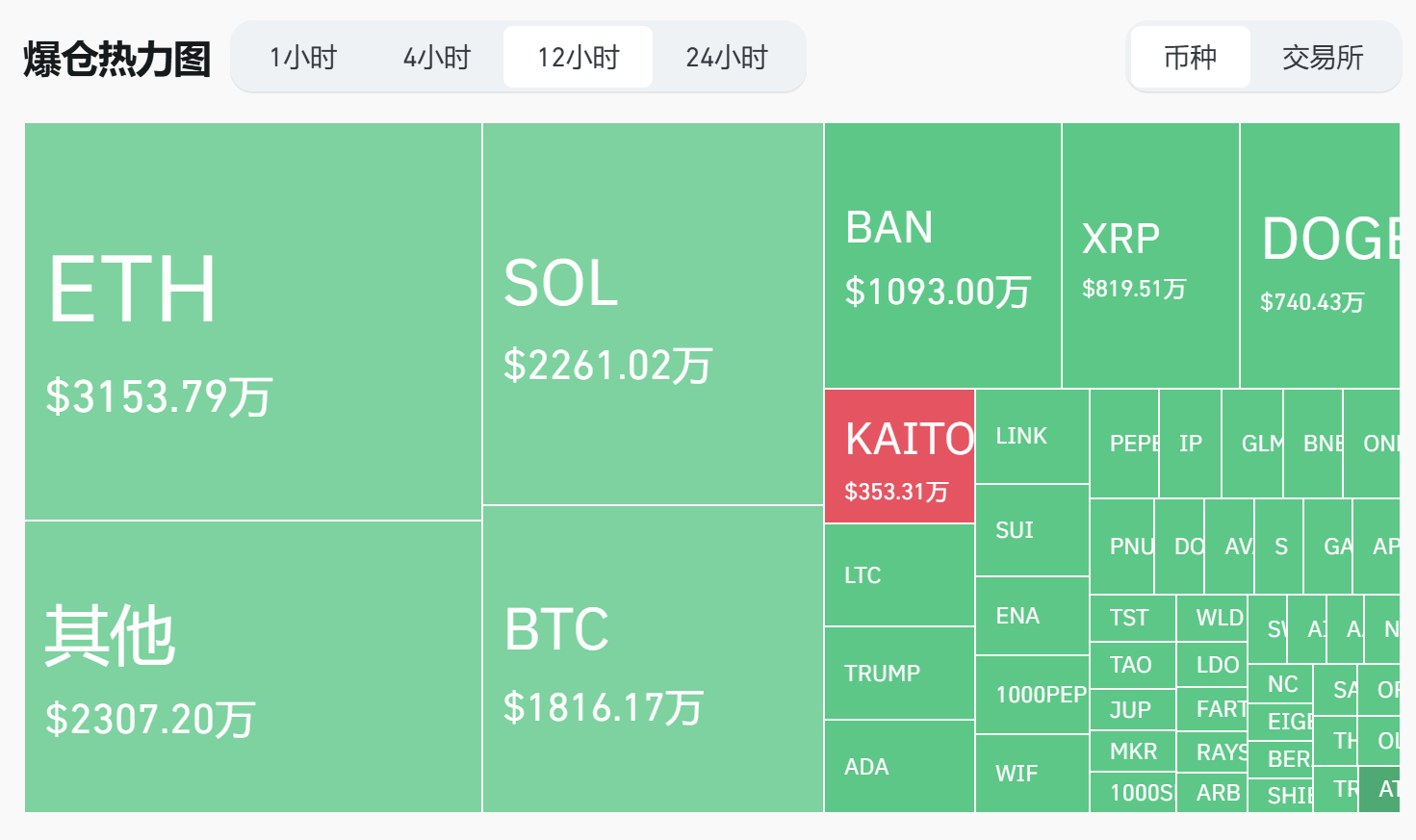Re-select the active 12小时 tab
The image size is (1416, 840).
[578, 57]
